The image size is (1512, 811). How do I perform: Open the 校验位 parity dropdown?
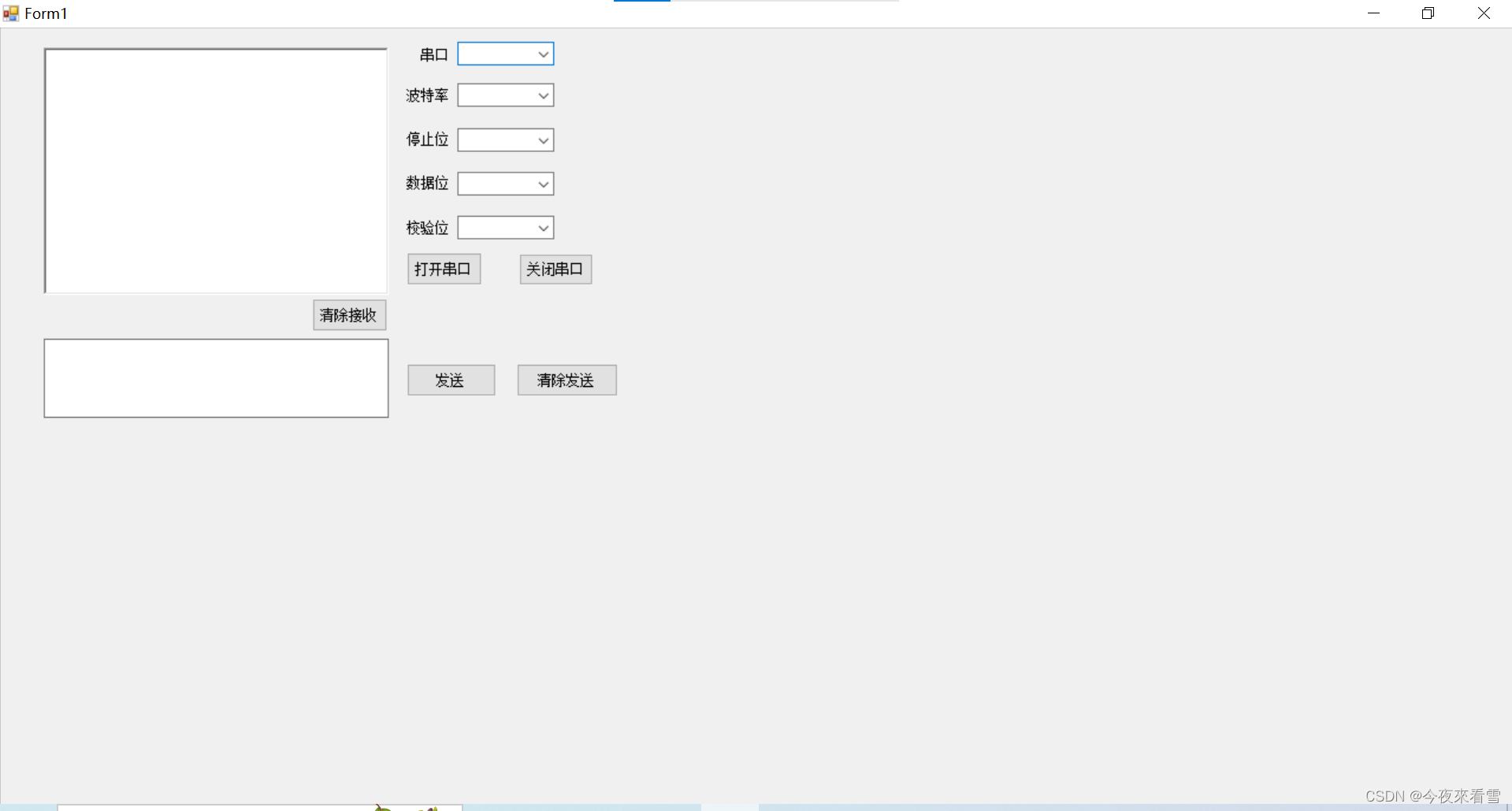(506, 228)
